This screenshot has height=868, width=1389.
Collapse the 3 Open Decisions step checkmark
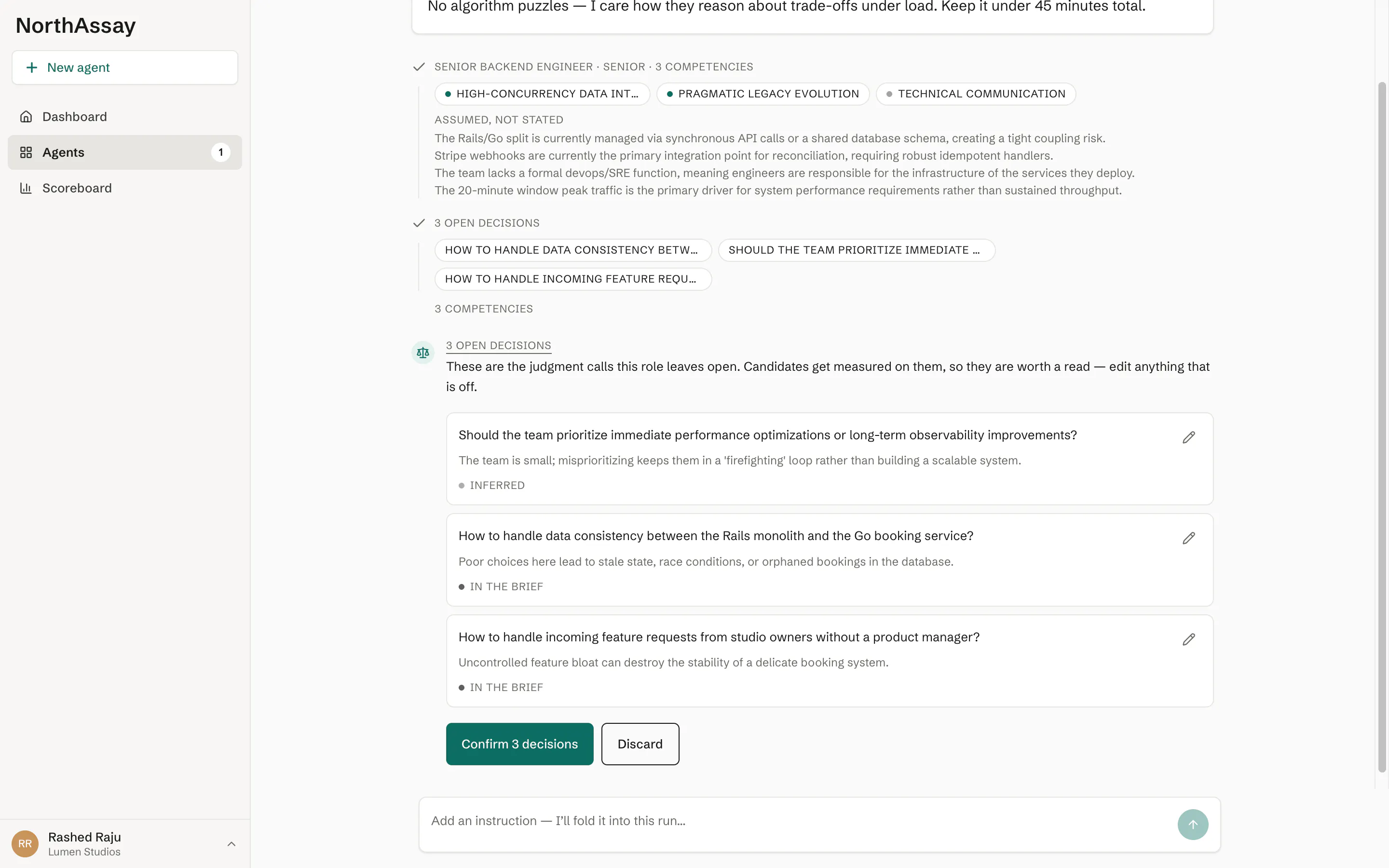(x=419, y=223)
